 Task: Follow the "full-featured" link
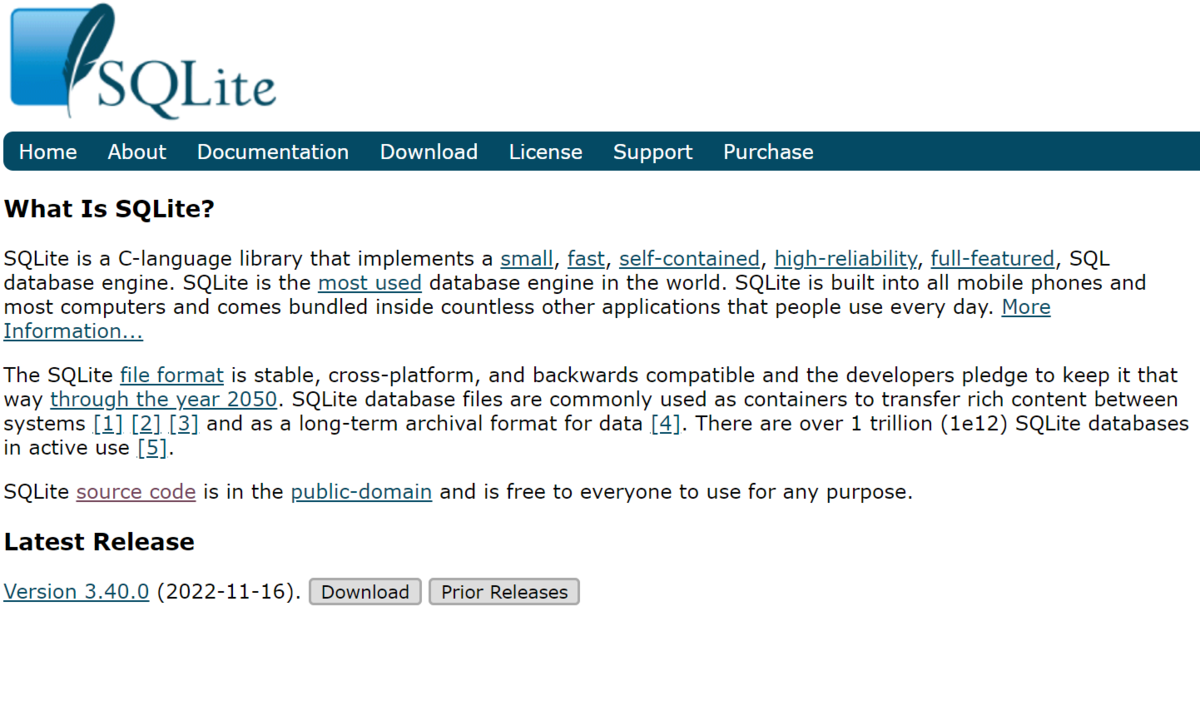click(992, 259)
